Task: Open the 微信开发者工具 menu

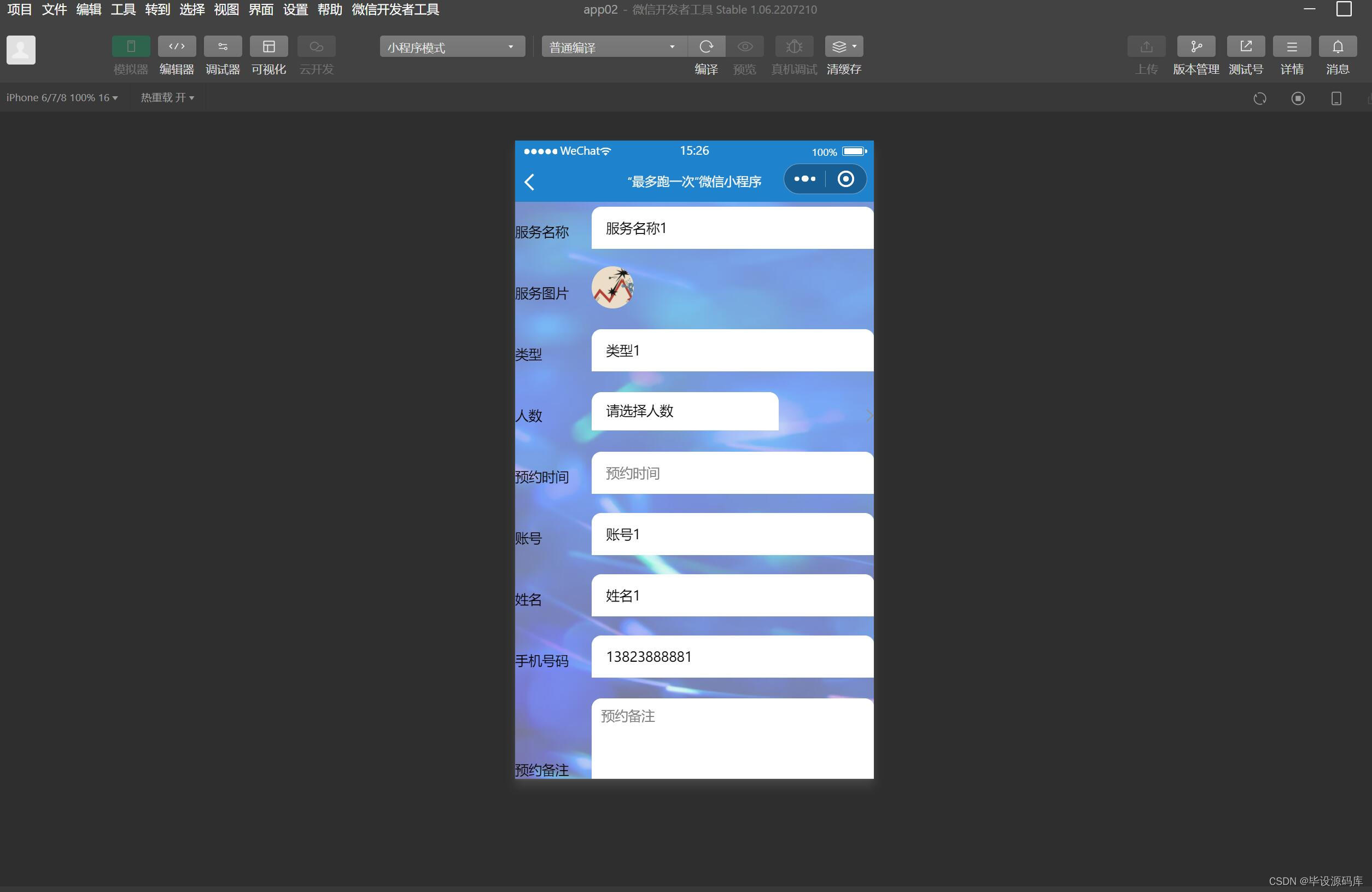Action: coord(395,9)
